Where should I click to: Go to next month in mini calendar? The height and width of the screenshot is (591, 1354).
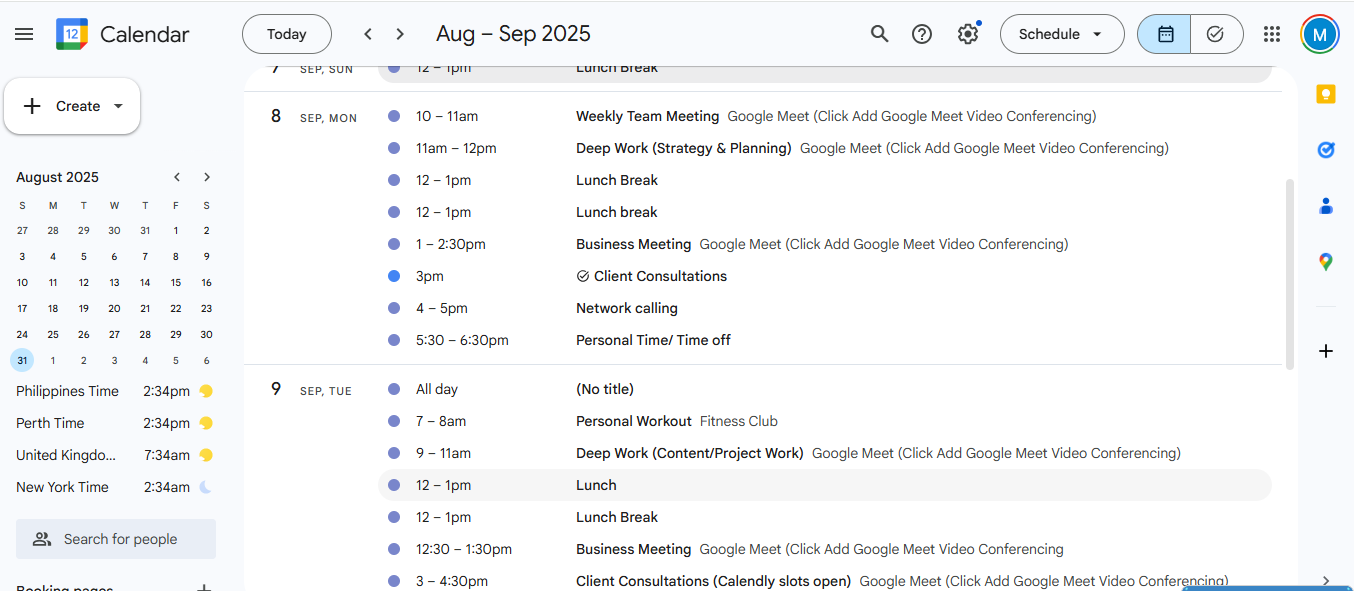(x=207, y=178)
